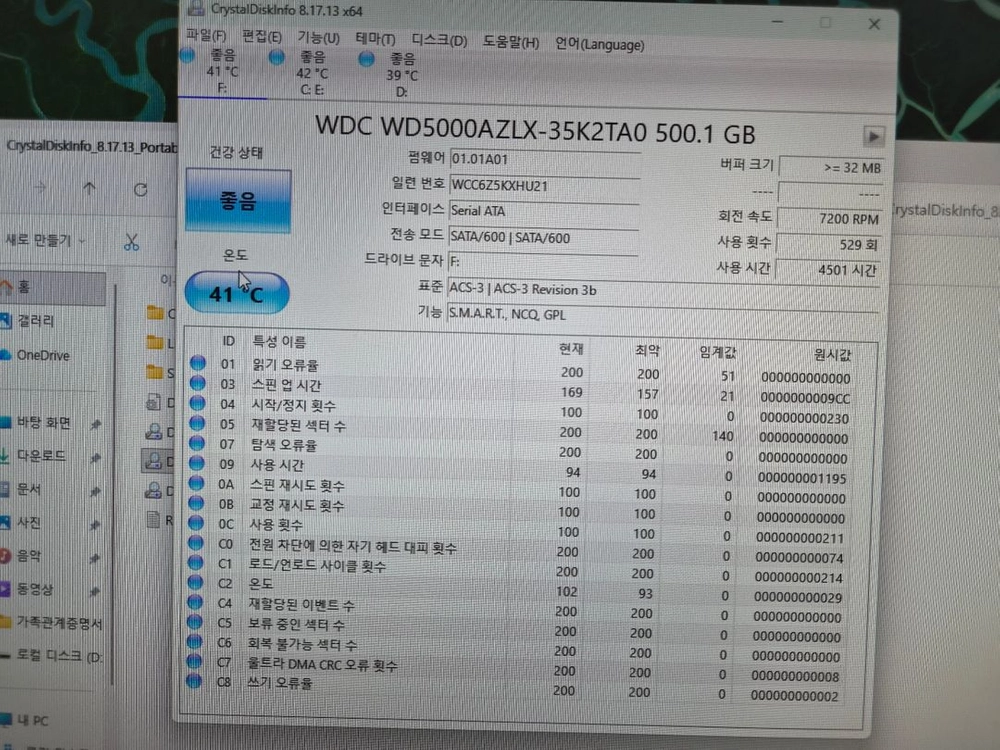Click the drive letter field F:

tap(543, 262)
